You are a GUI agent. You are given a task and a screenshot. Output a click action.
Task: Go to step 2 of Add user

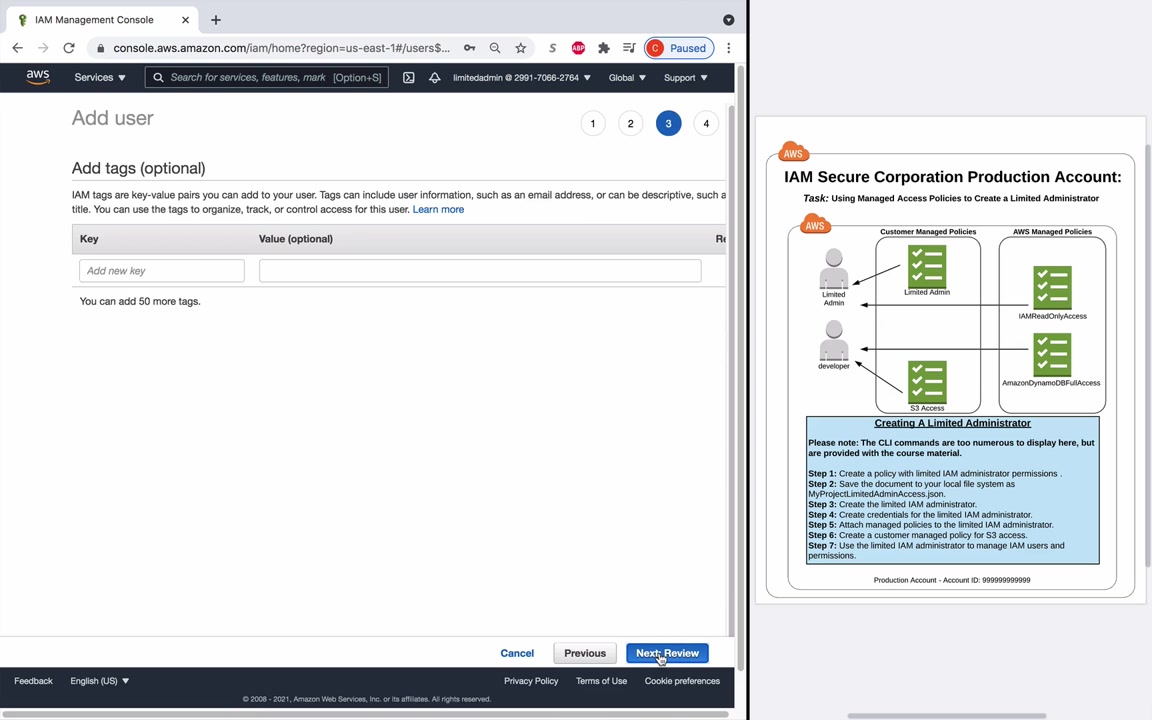click(x=630, y=123)
